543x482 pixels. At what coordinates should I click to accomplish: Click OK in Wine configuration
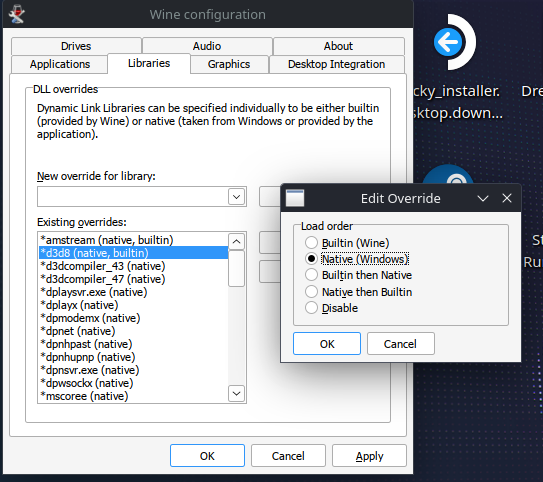pos(207,456)
